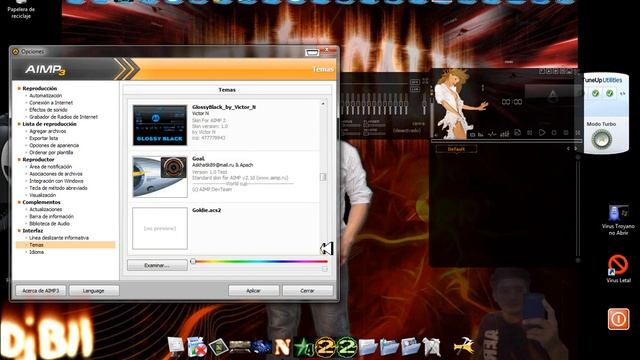Viewport: 640px width, 360px height.
Task: Select Lista de reproducción category
Action: coord(49,124)
